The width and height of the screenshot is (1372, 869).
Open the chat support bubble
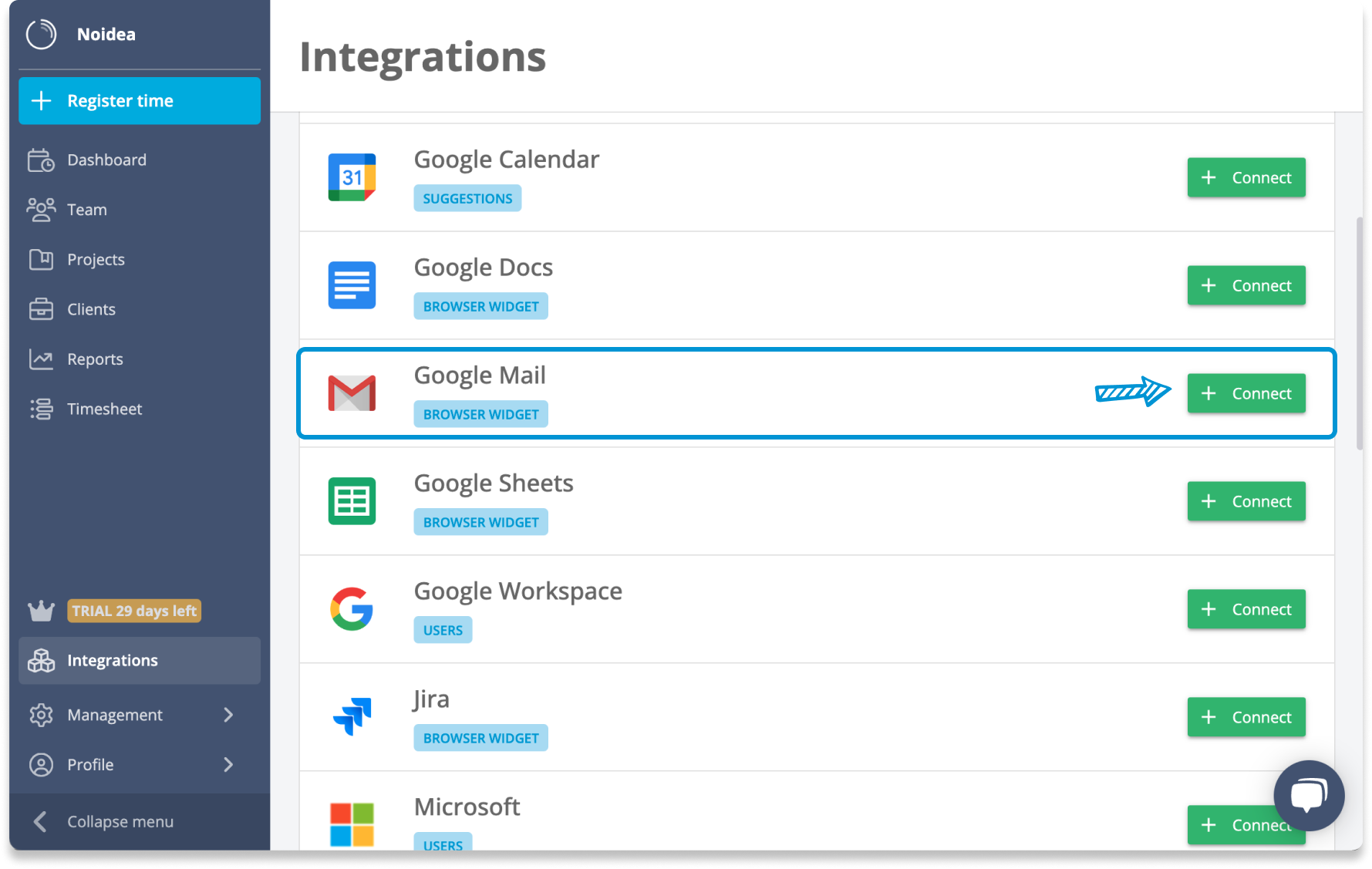pos(1309,796)
